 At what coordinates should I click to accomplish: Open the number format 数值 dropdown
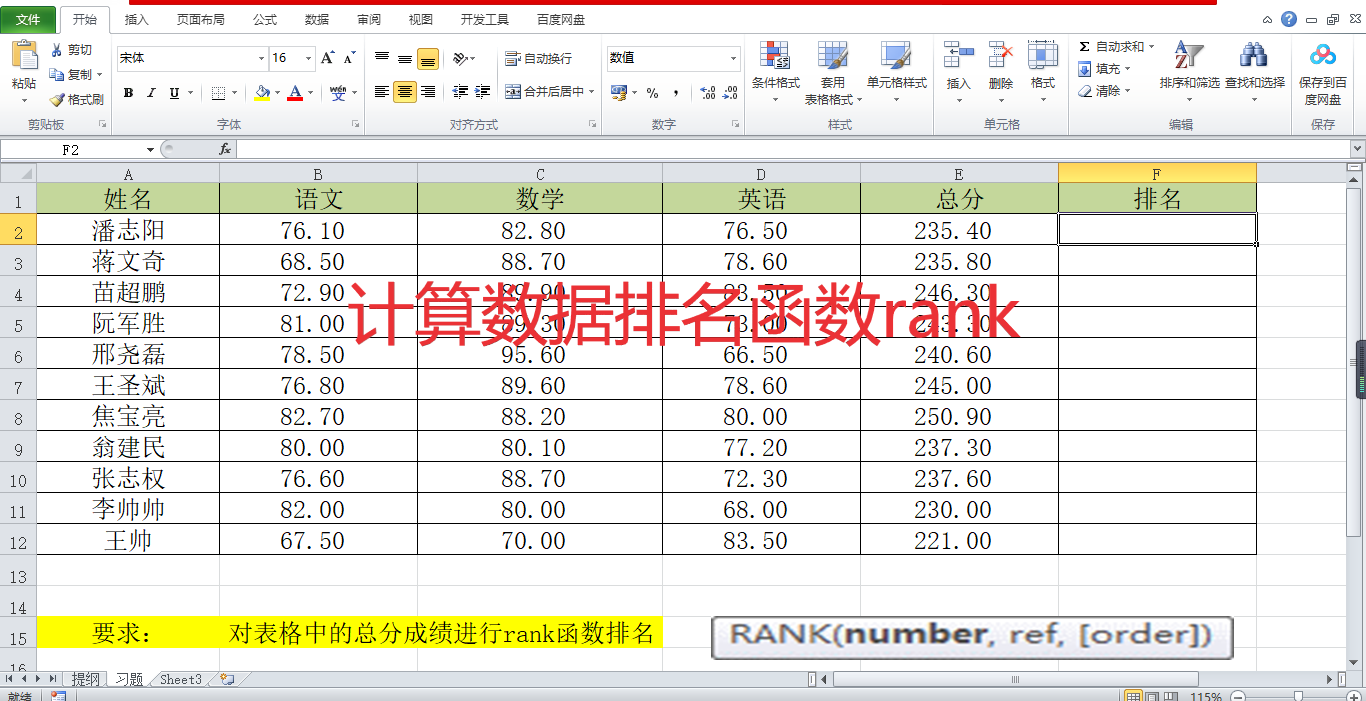733,59
